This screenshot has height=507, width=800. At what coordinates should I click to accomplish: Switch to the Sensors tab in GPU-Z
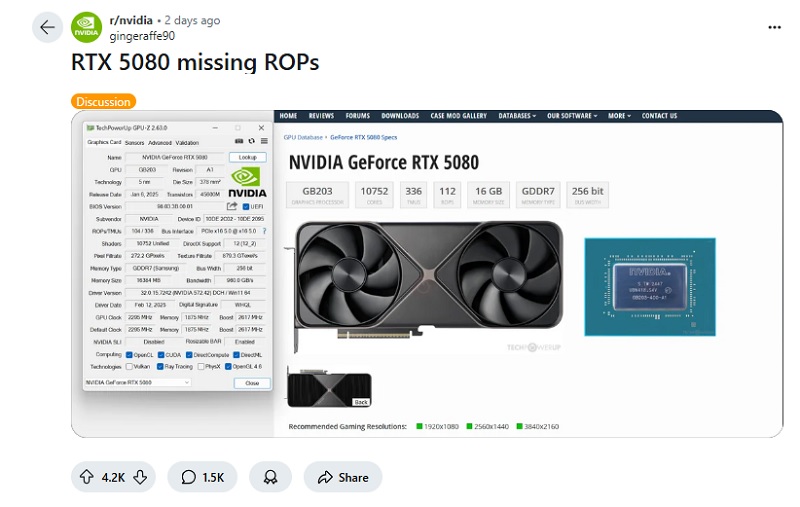tap(134, 142)
